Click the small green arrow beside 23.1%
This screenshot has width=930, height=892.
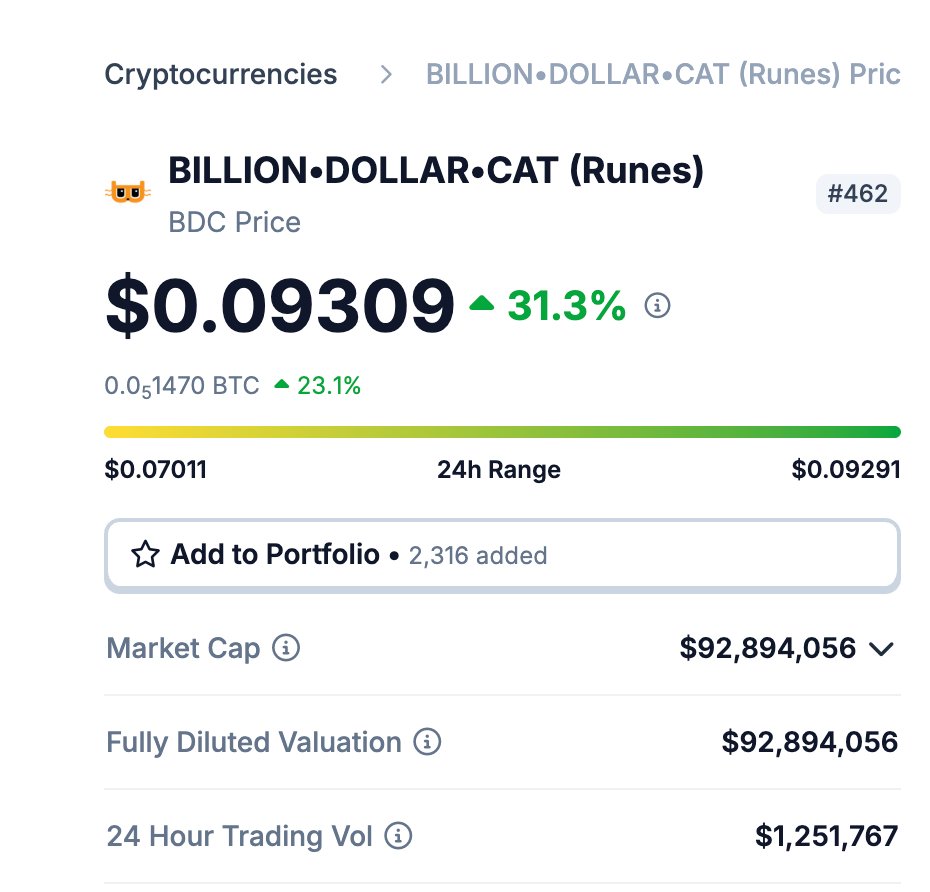coord(282,384)
